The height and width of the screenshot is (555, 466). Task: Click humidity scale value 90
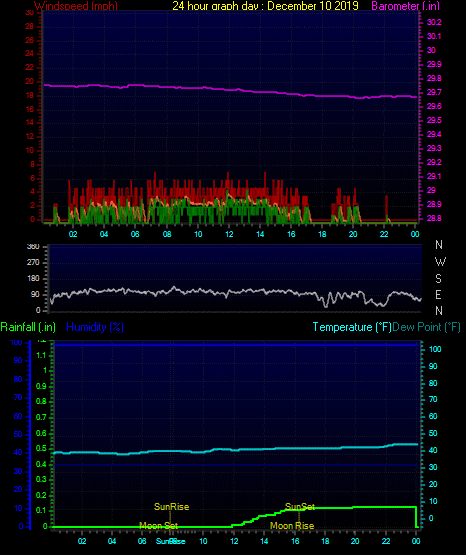[x=18, y=361]
